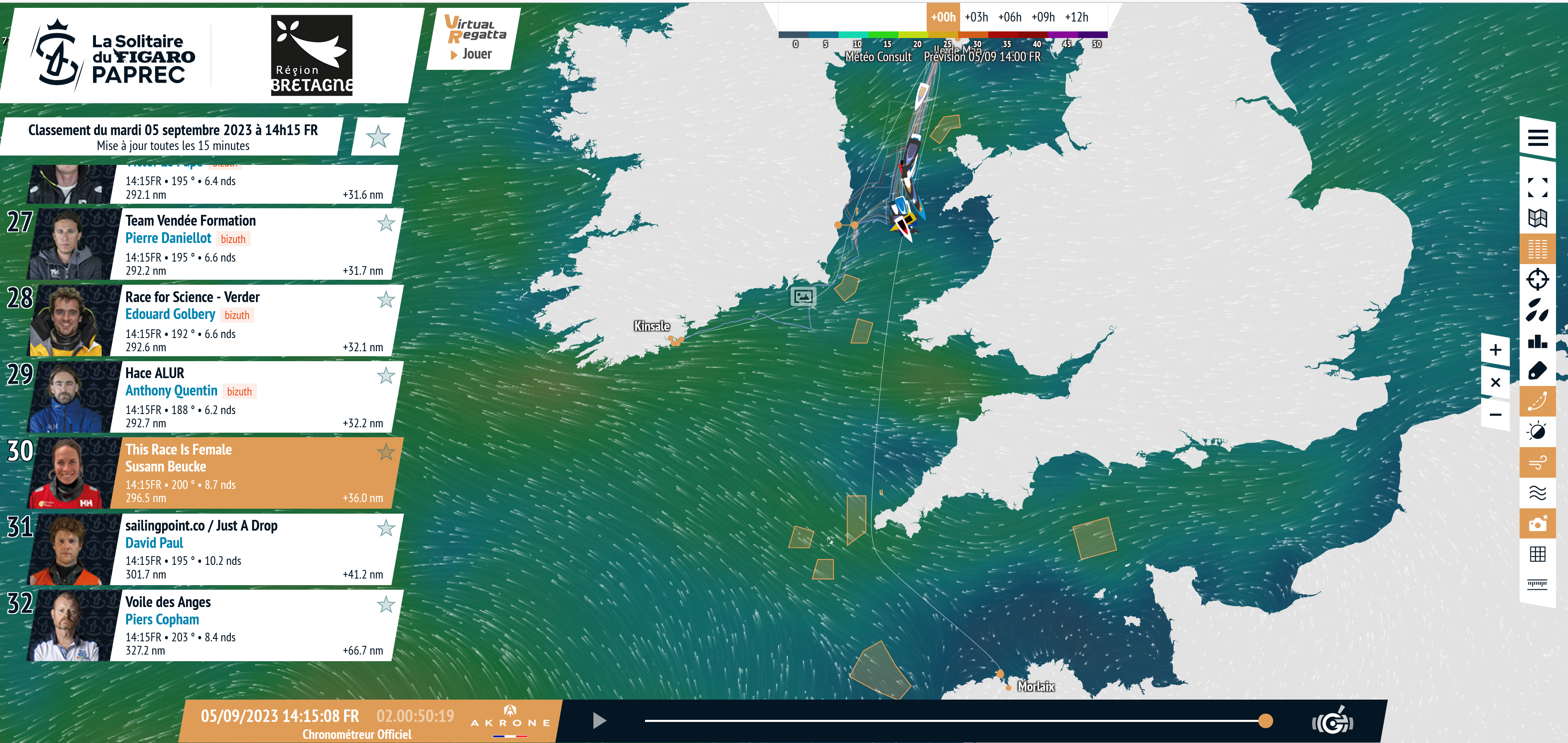Click Voile des Anges boat name
The width and height of the screenshot is (1568, 743).
[168, 602]
